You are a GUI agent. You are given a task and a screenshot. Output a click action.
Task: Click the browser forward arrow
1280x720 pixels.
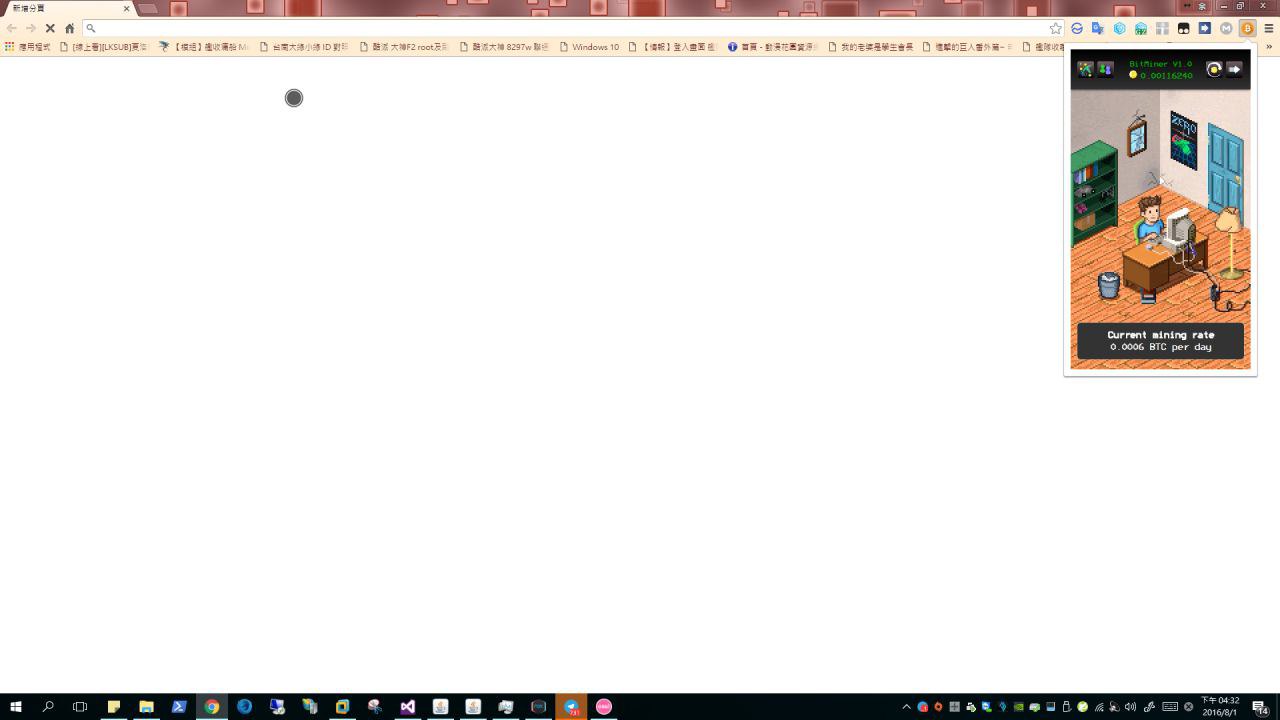[30, 28]
